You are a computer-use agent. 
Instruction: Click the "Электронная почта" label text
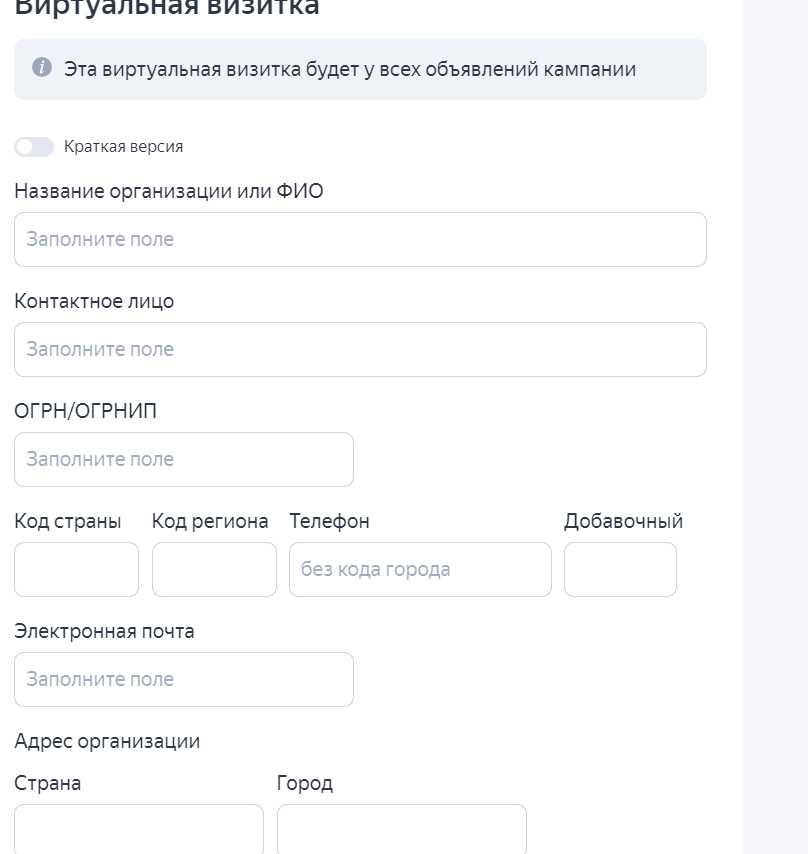coord(104,631)
